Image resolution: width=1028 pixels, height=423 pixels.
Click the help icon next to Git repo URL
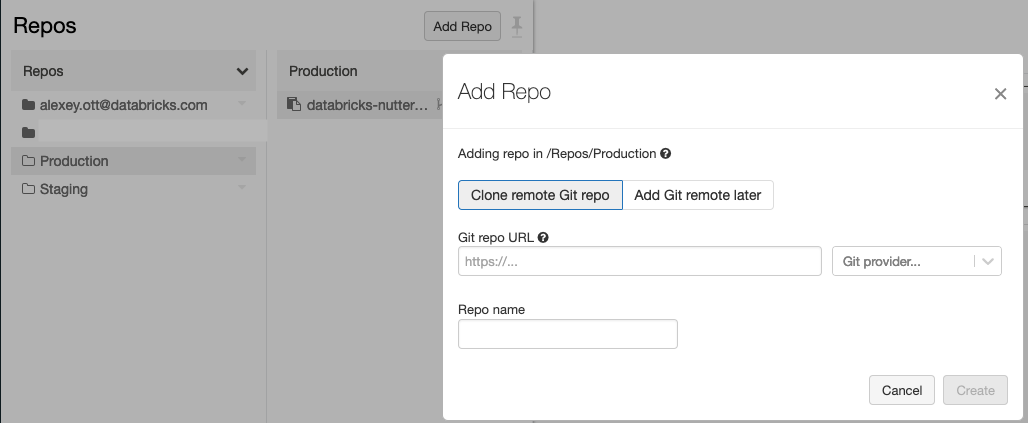point(543,238)
